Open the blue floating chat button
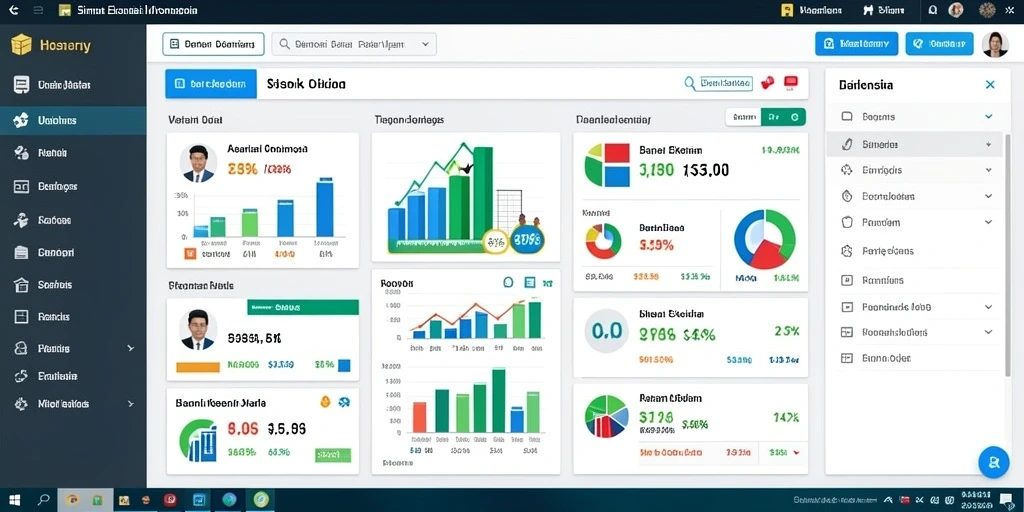Viewport: 1024px width, 512px height. tap(994, 463)
